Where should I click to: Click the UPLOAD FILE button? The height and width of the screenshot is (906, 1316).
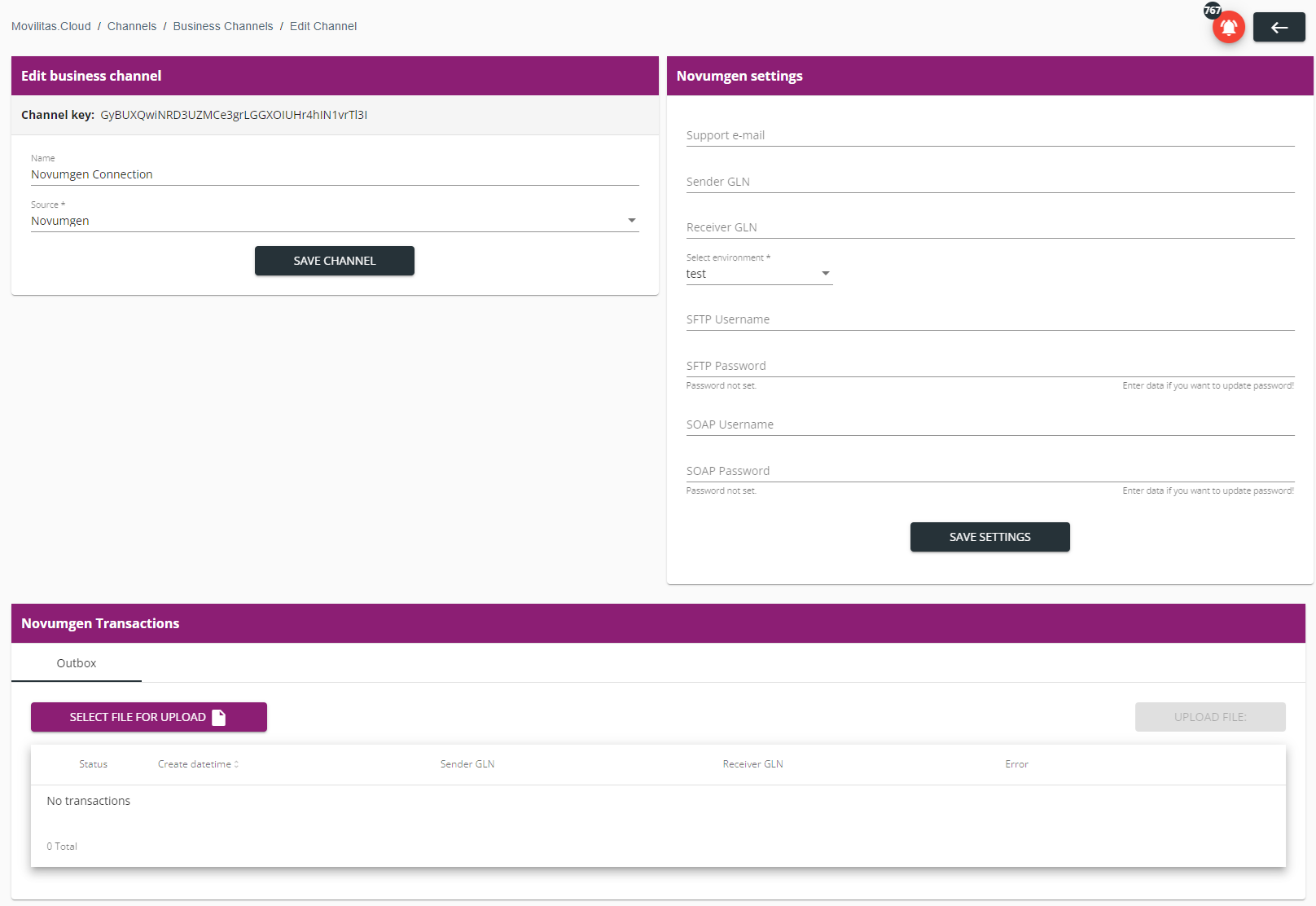pyautogui.click(x=1210, y=717)
